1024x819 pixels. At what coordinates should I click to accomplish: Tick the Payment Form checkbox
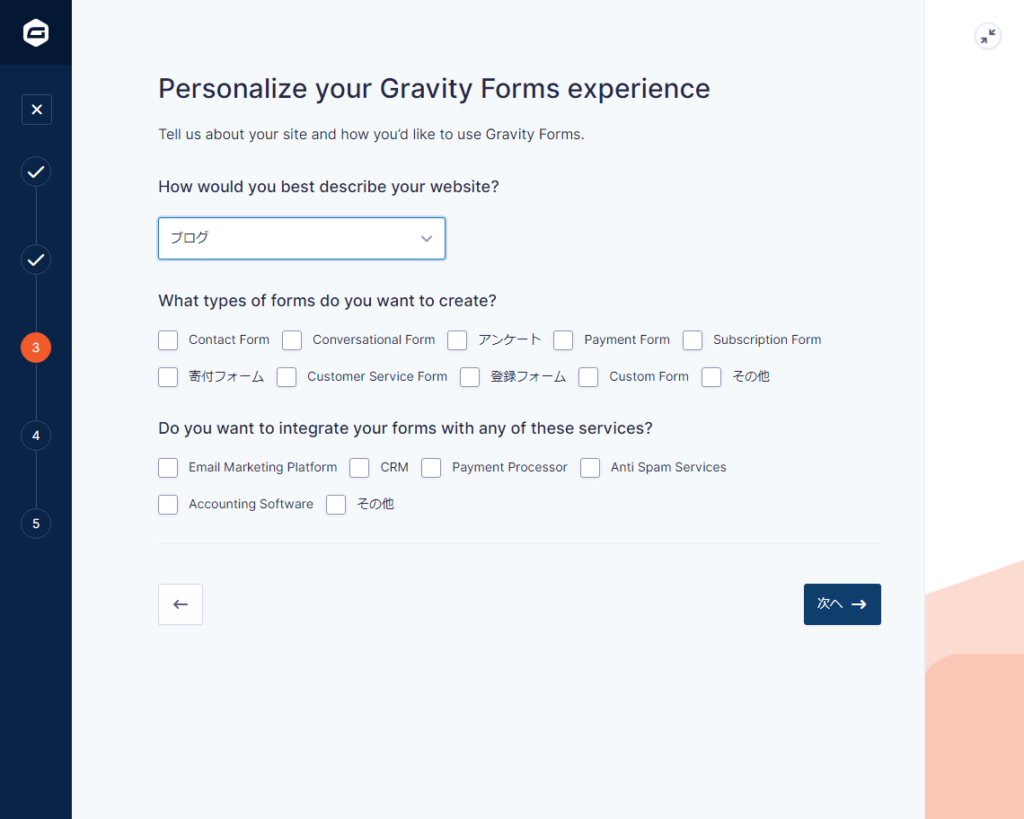click(563, 340)
